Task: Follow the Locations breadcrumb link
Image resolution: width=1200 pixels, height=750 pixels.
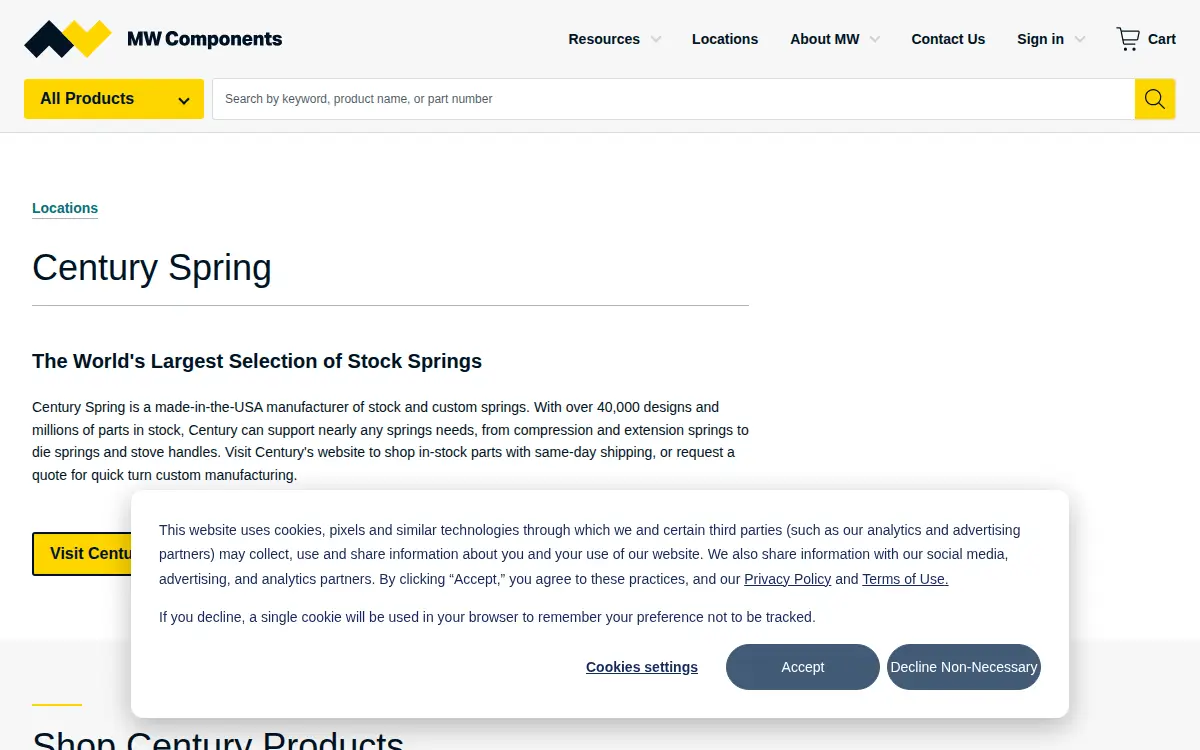Action: coord(65,208)
